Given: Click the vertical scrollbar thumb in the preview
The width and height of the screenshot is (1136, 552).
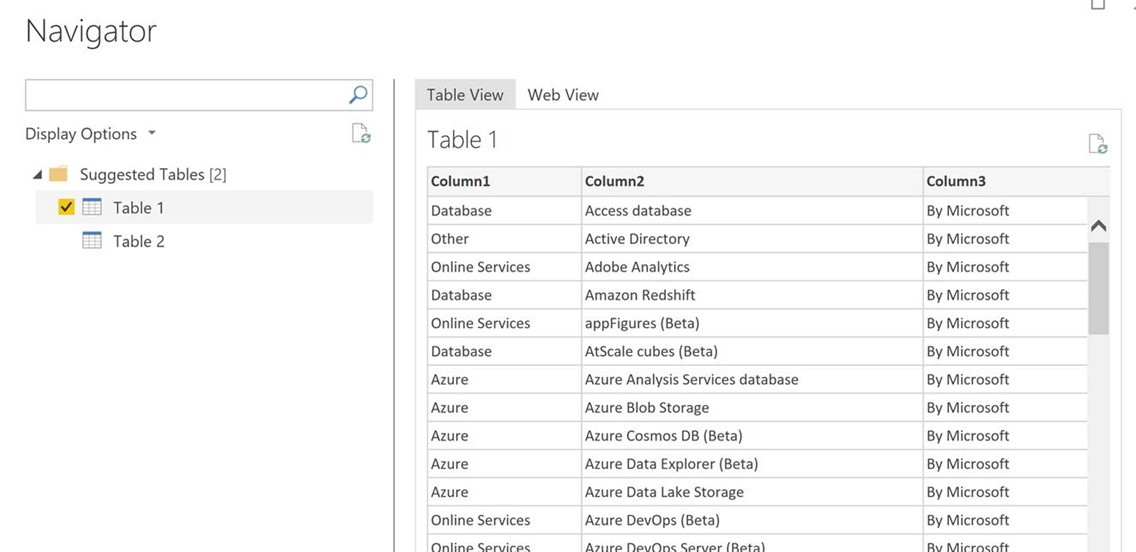Looking at the screenshot, I should [x=1098, y=288].
